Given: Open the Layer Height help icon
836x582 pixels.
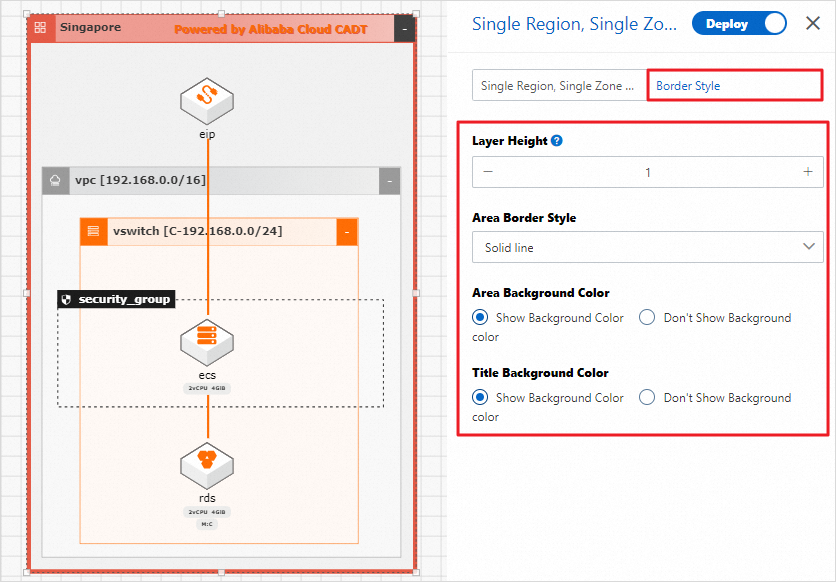Looking at the screenshot, I should (557, 141).
